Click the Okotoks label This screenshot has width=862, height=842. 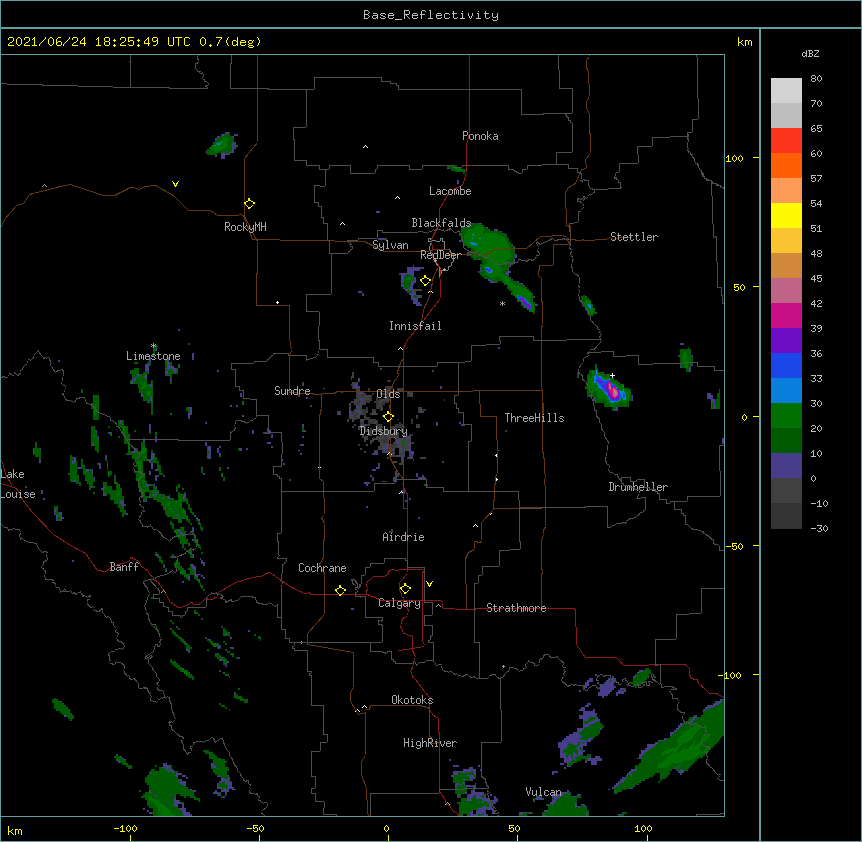tap(412, 700)
